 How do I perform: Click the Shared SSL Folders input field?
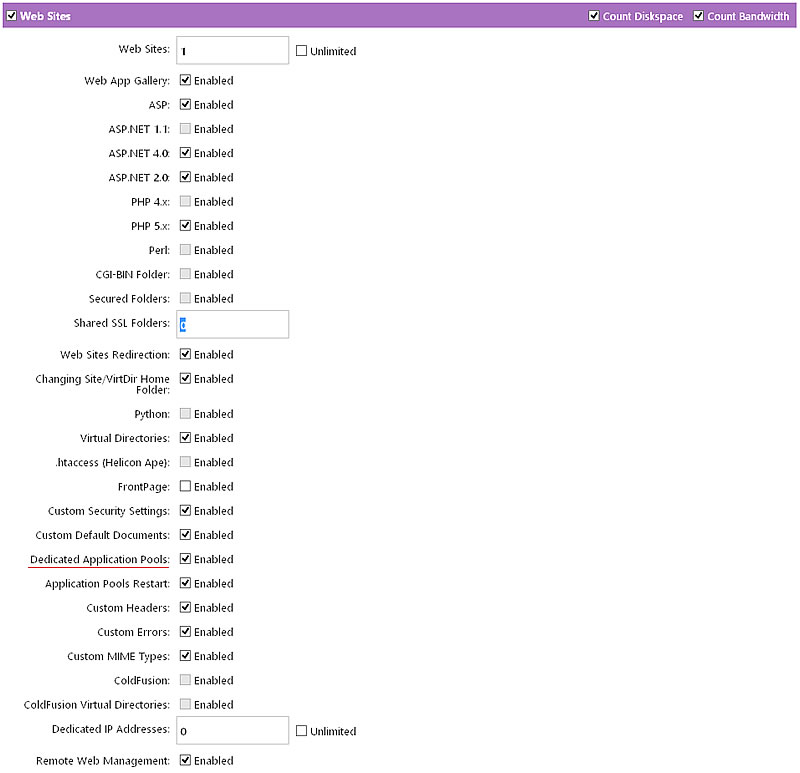[x=233, y=324]
